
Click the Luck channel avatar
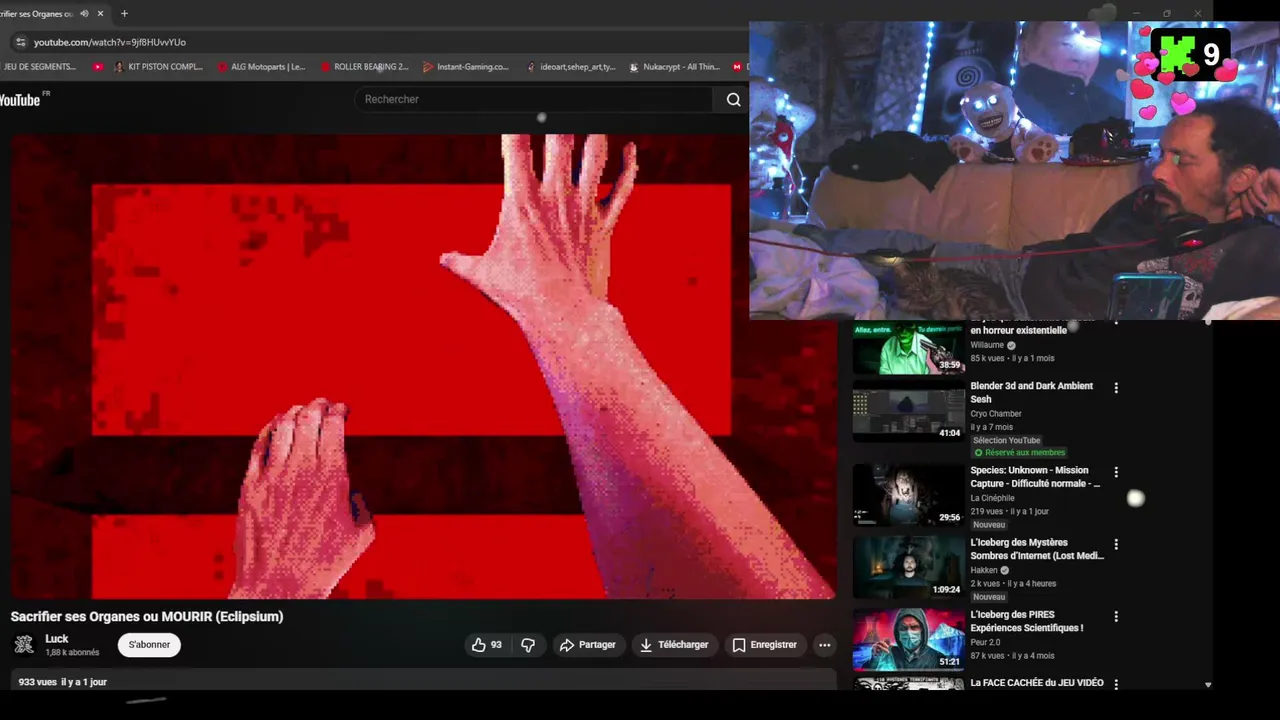click(x=24, y=645)
